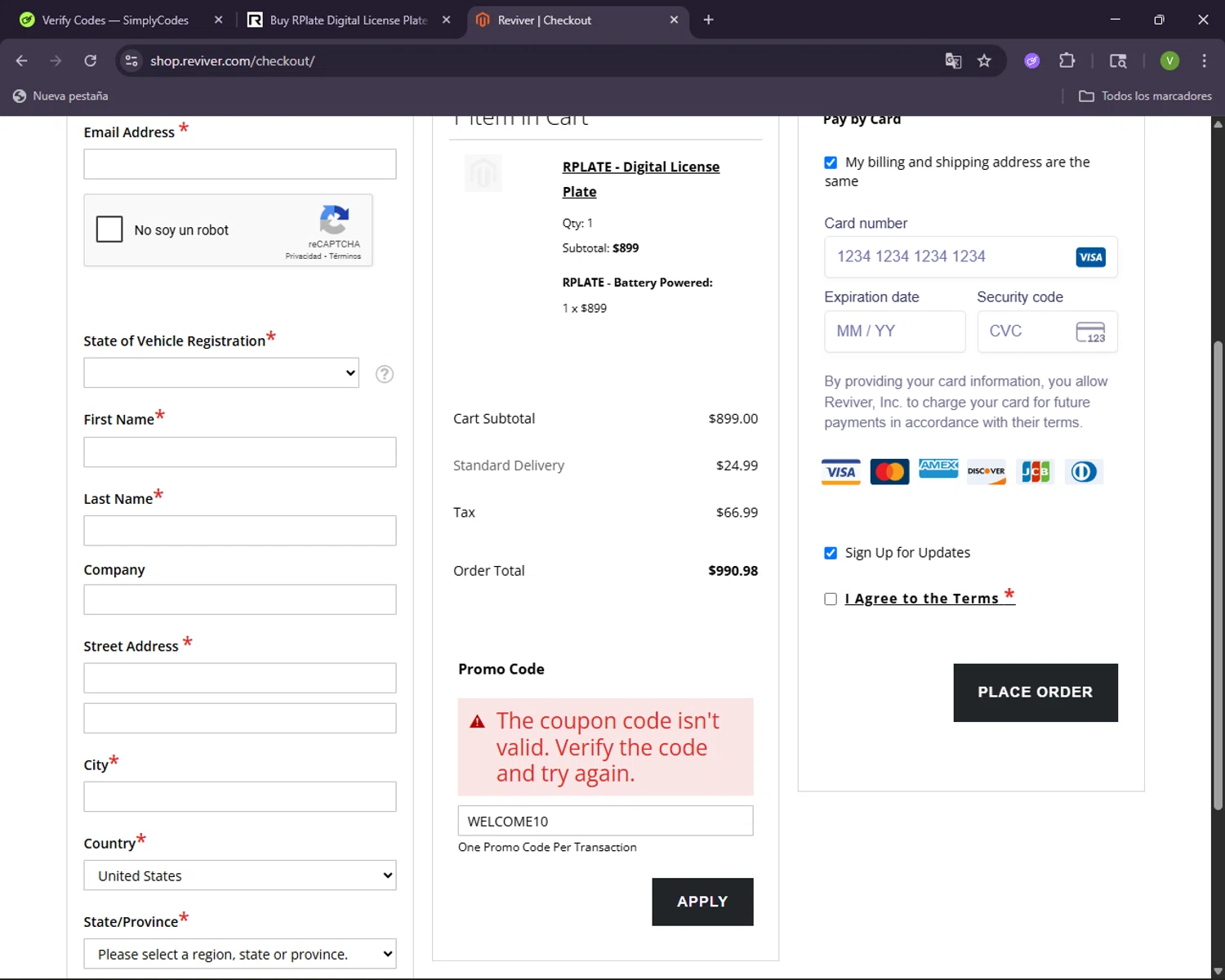Image resolution: width=1225 pixels, height=980 pixels.
Task: Focus the City field
Action: pyautogui.click(x=240, y=797)
